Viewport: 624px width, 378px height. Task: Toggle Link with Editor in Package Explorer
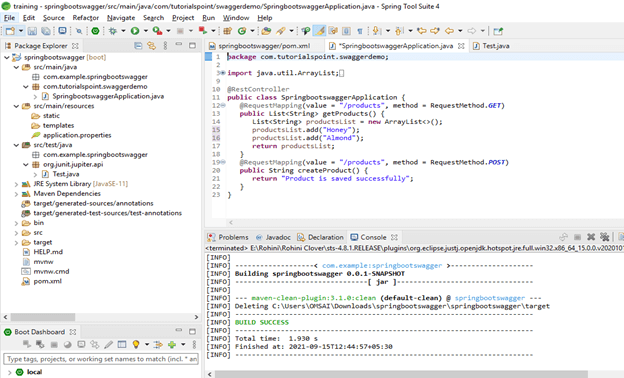(151, 46)
